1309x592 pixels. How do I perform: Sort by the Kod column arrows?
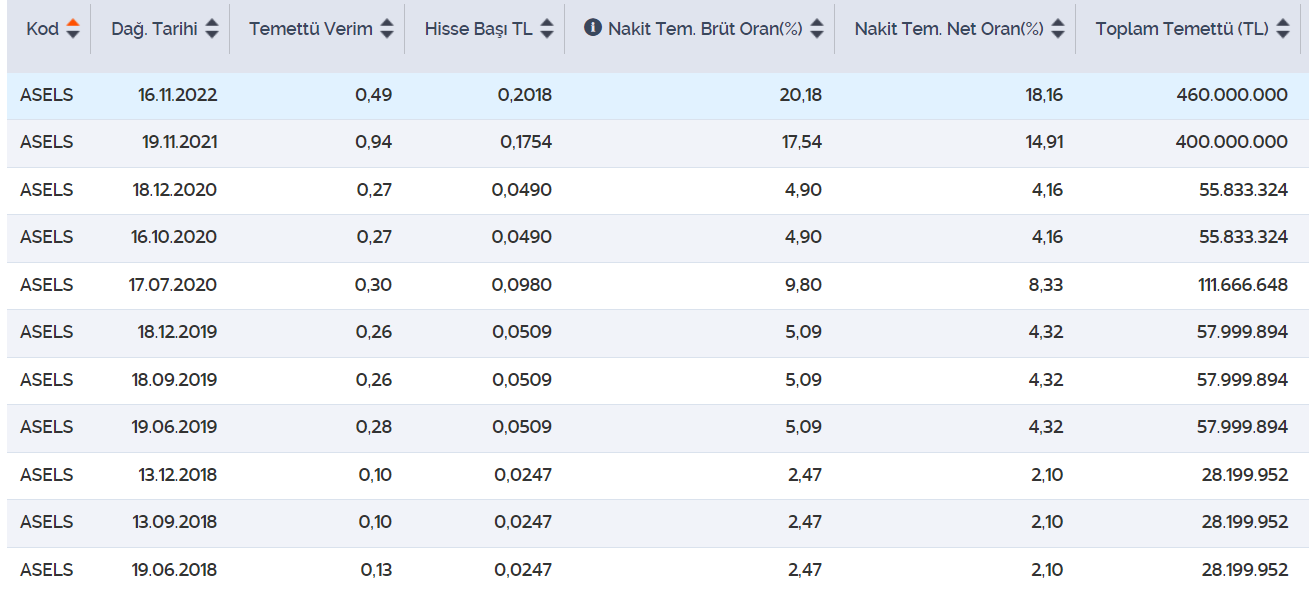[72, 29]
